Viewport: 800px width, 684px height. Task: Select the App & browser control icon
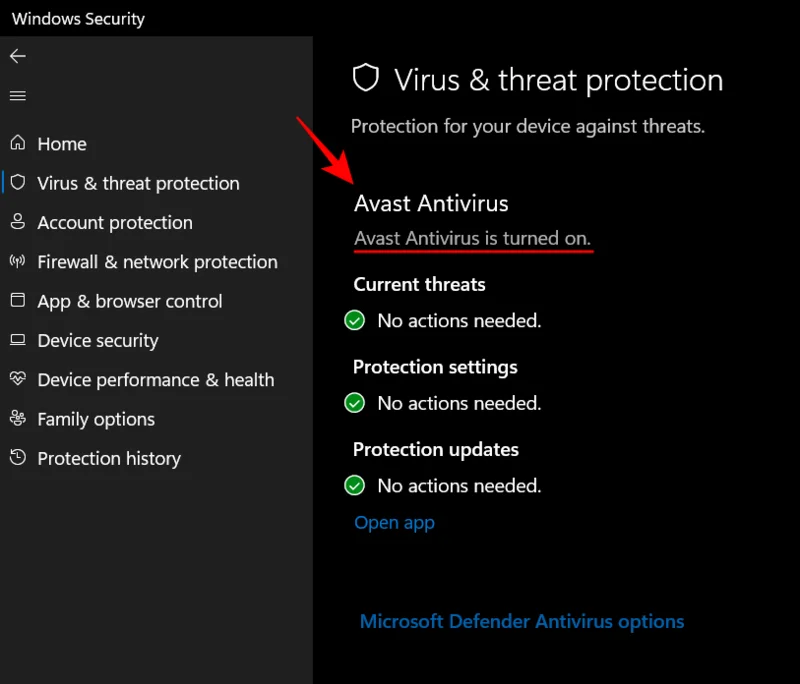[16, 301]
